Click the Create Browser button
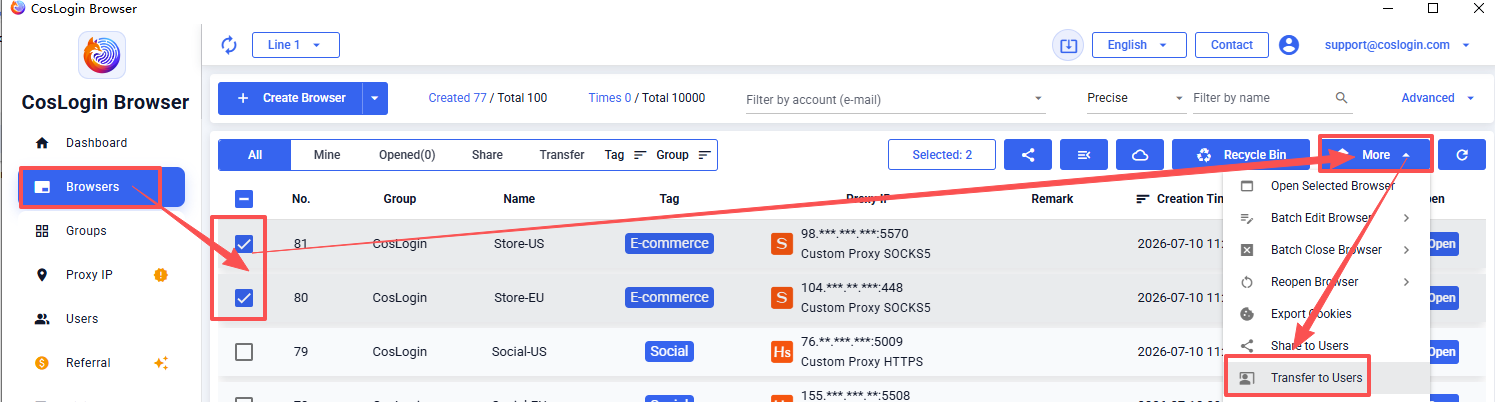 click(x=290, y=98)
